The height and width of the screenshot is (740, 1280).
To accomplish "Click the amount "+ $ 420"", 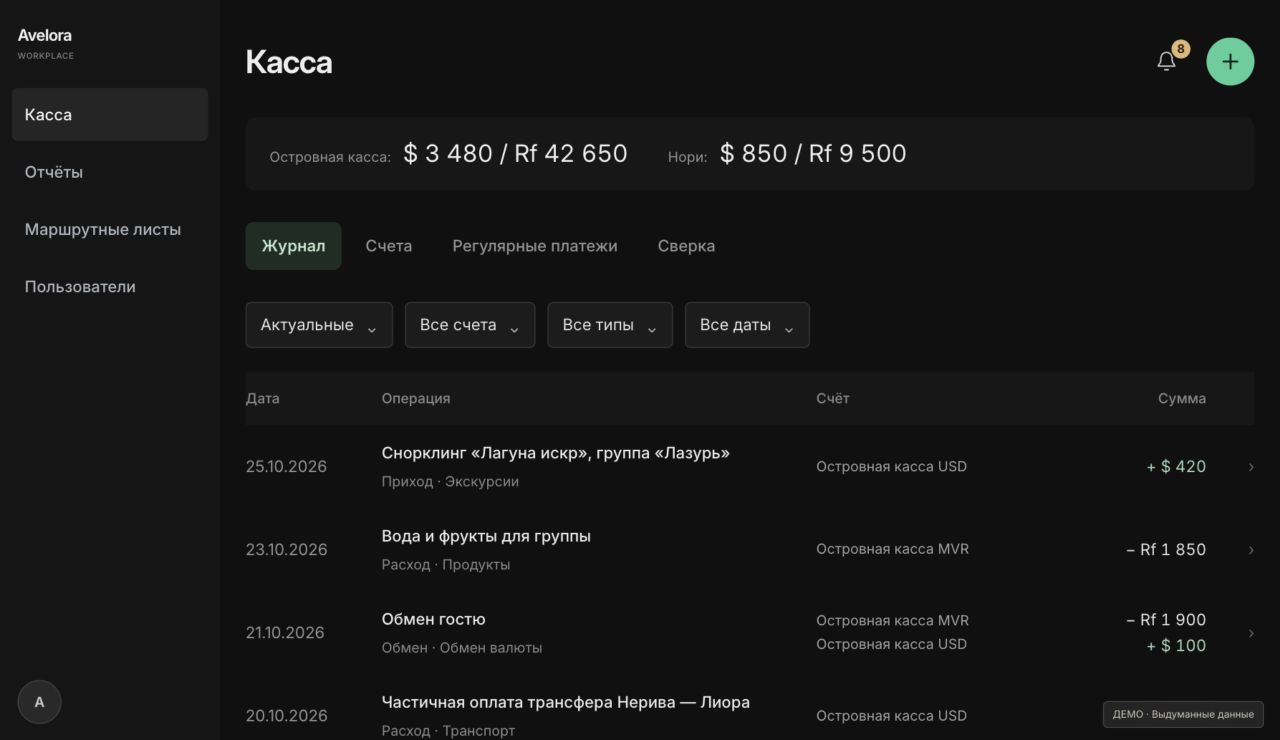I will 1176,467.
